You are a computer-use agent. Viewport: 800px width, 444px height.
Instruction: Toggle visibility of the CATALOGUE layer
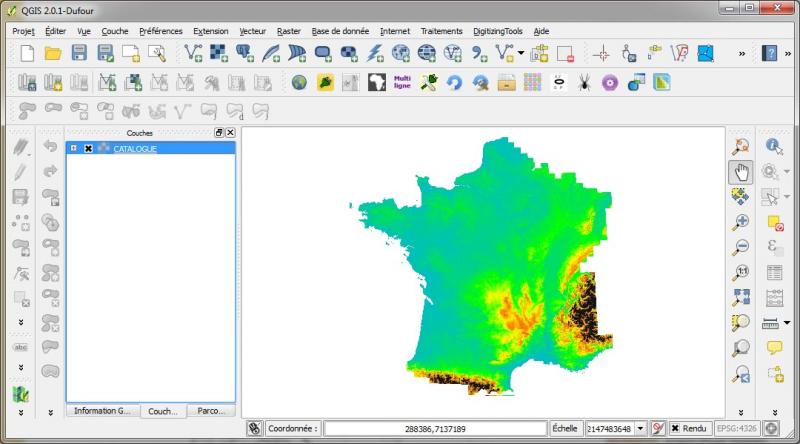88,149
